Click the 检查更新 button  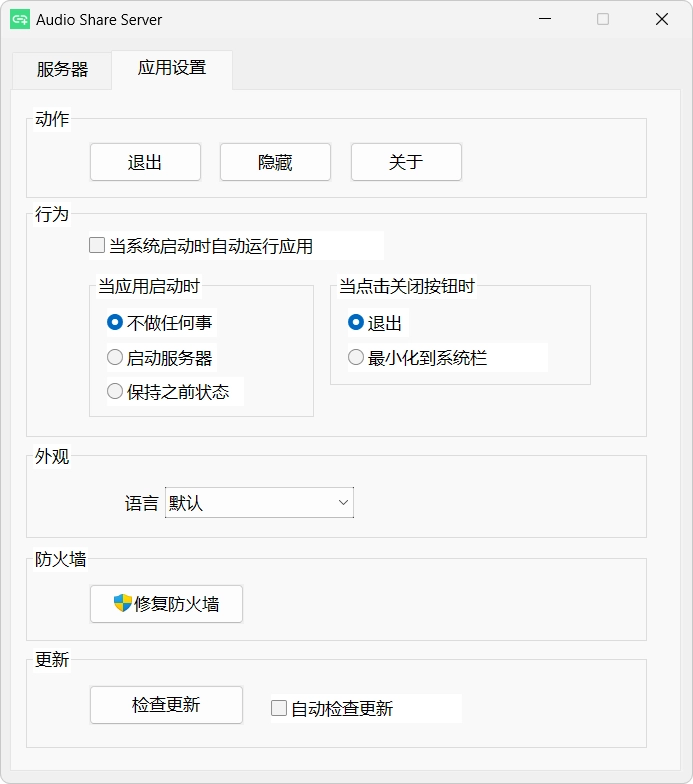point(166,705)
